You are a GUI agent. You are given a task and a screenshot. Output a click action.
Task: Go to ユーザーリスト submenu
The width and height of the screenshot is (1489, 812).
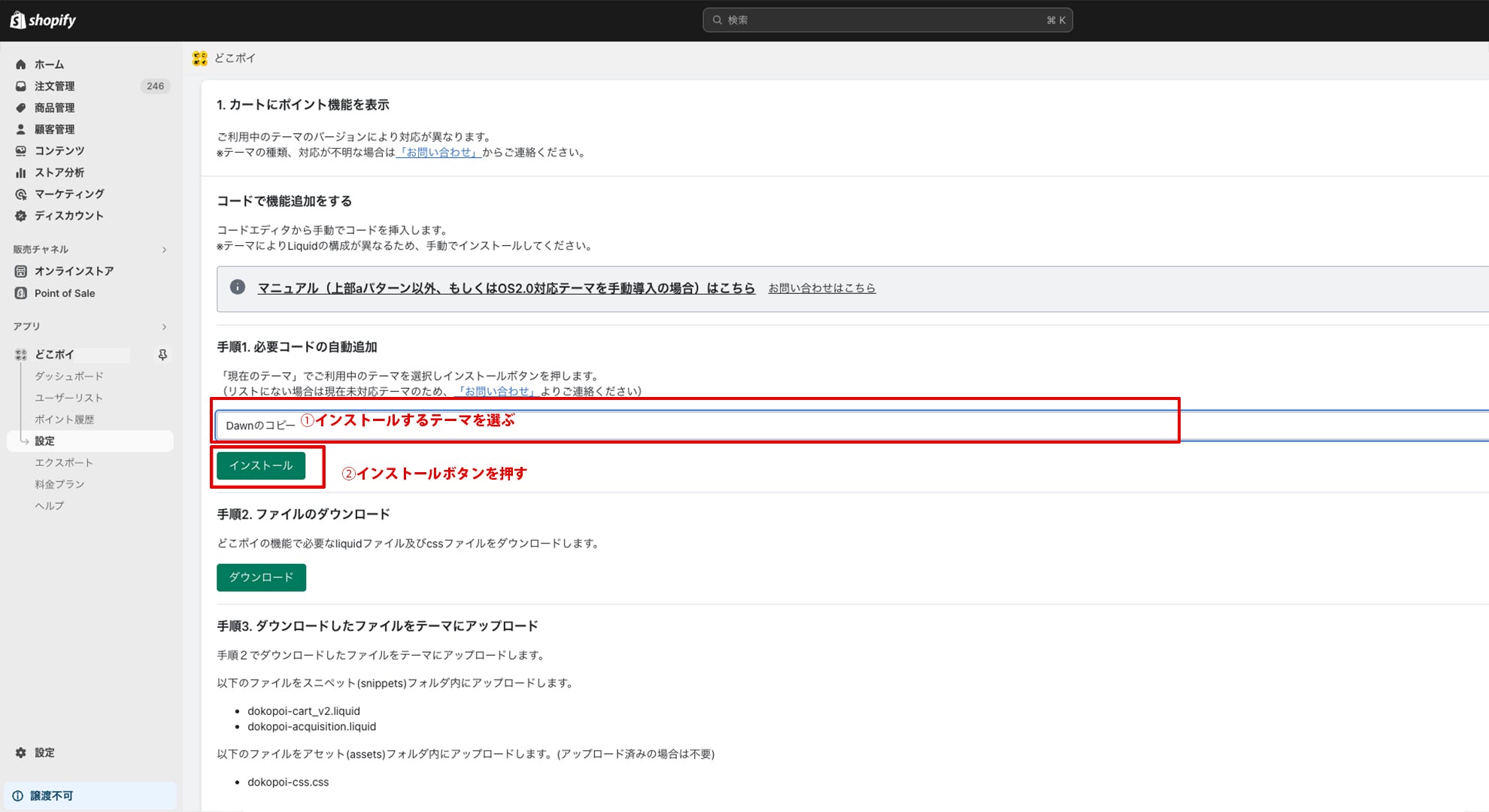[68, 398]
